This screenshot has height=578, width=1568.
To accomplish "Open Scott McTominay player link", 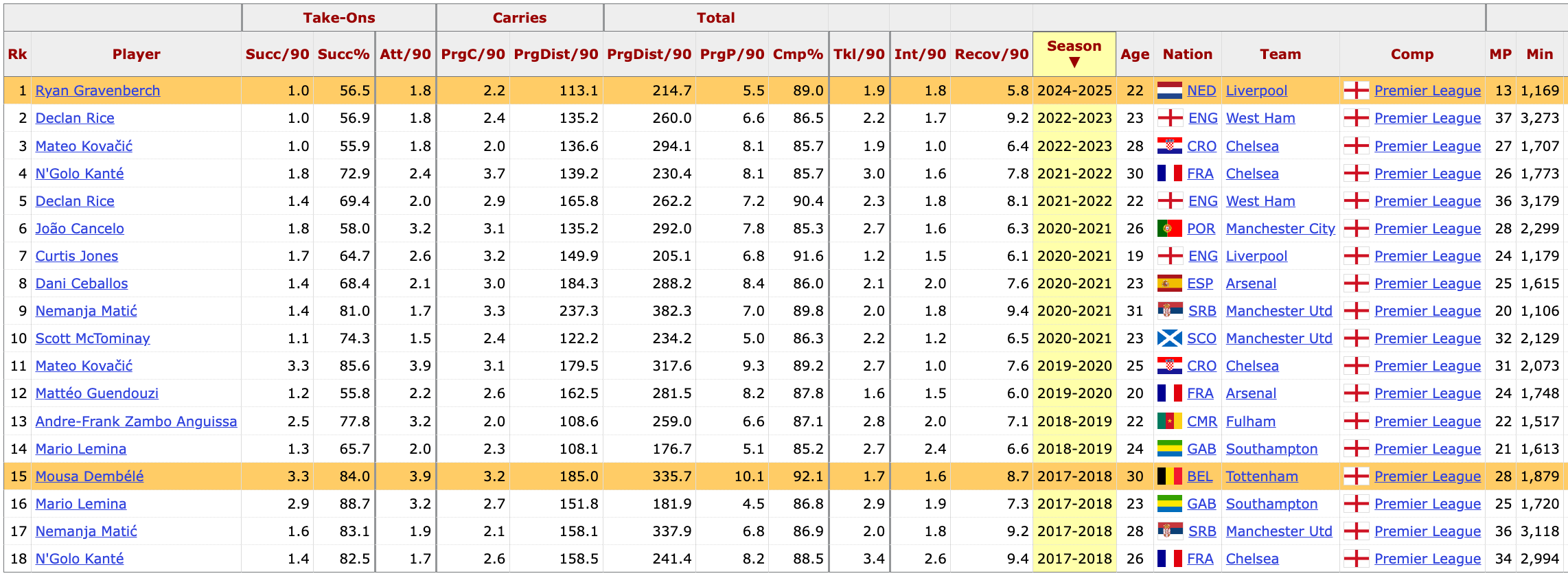I will [93, 338].
